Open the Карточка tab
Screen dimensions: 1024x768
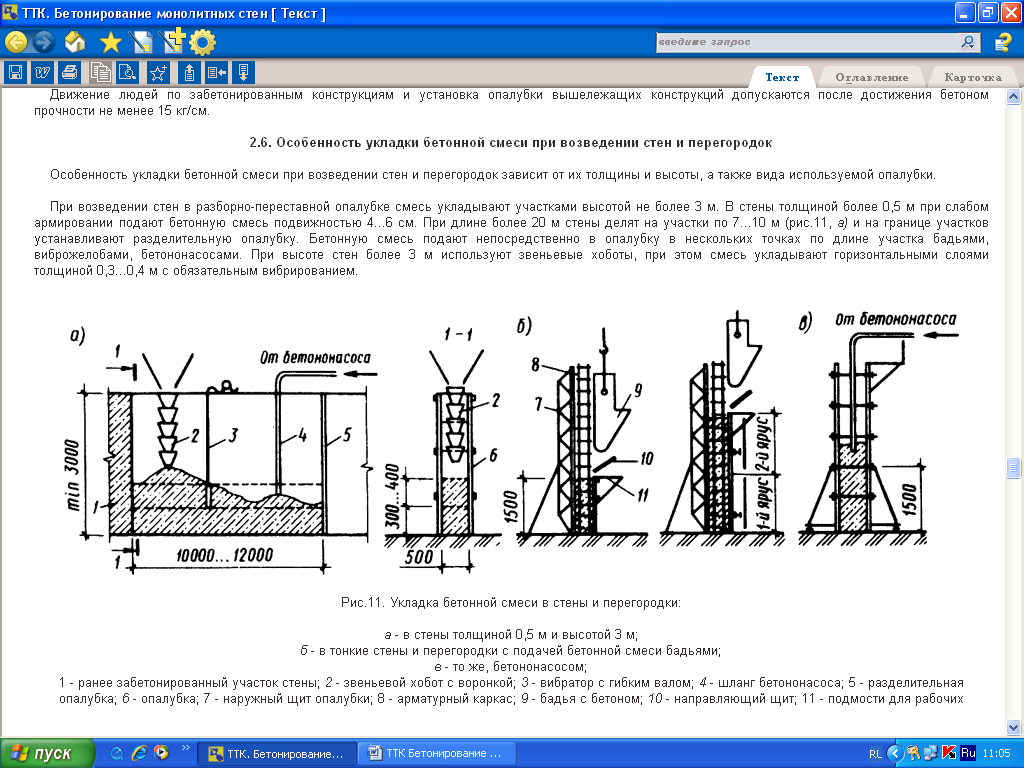tap(972, 77)
